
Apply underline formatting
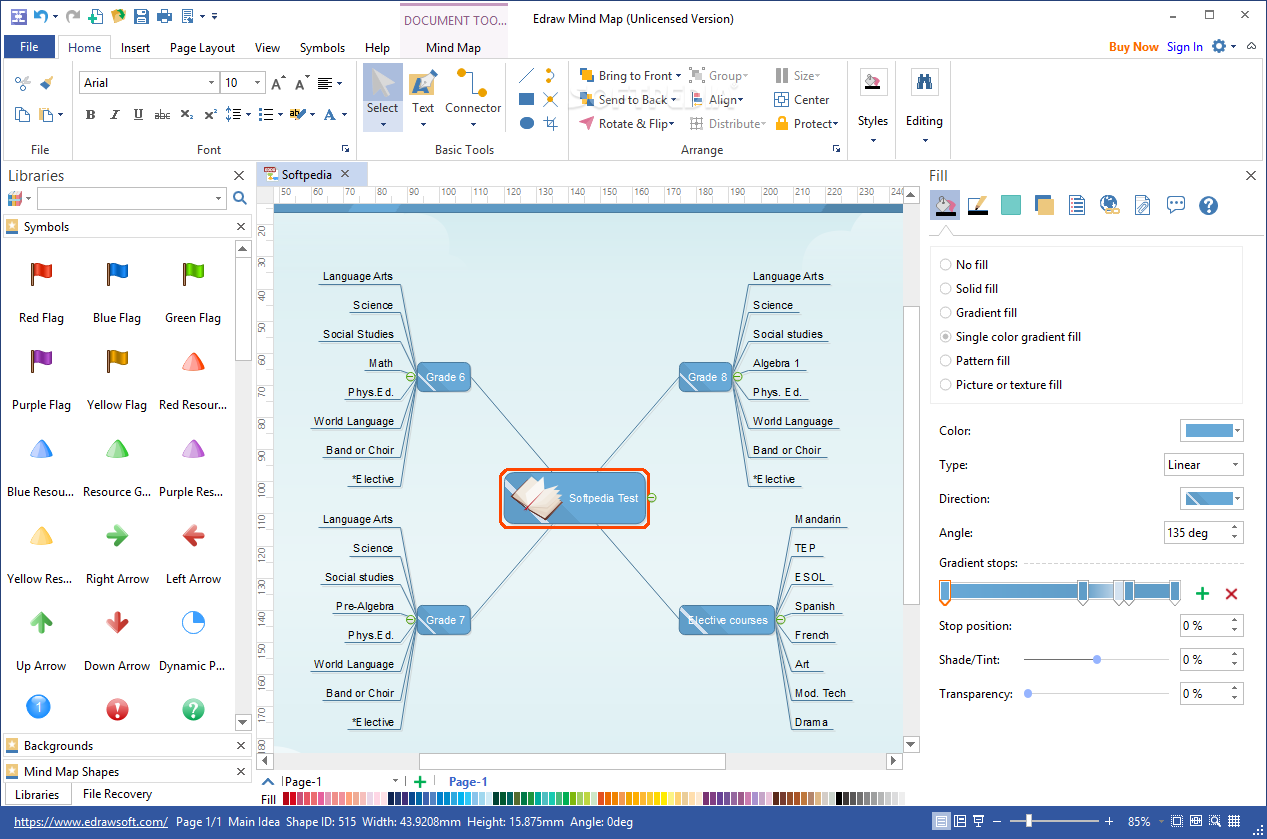[x=138, y=115]
